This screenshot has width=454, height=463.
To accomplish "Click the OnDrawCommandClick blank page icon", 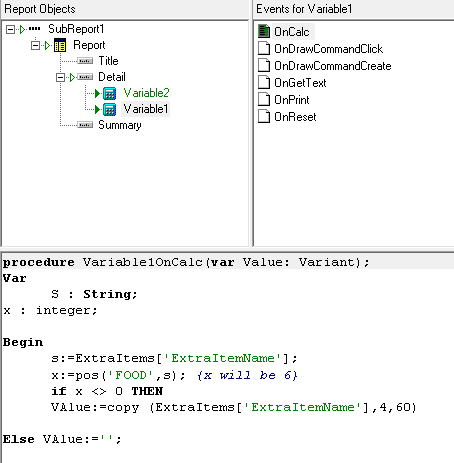I will tap(264, 48).
